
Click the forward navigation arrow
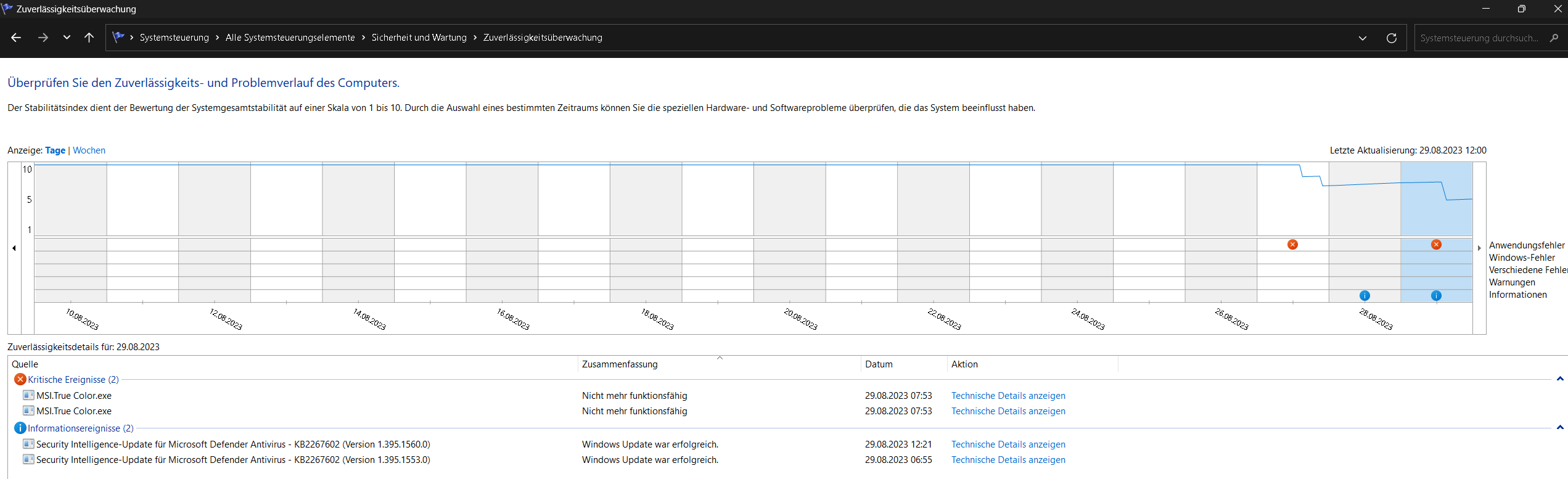click(x=43, y=38)
